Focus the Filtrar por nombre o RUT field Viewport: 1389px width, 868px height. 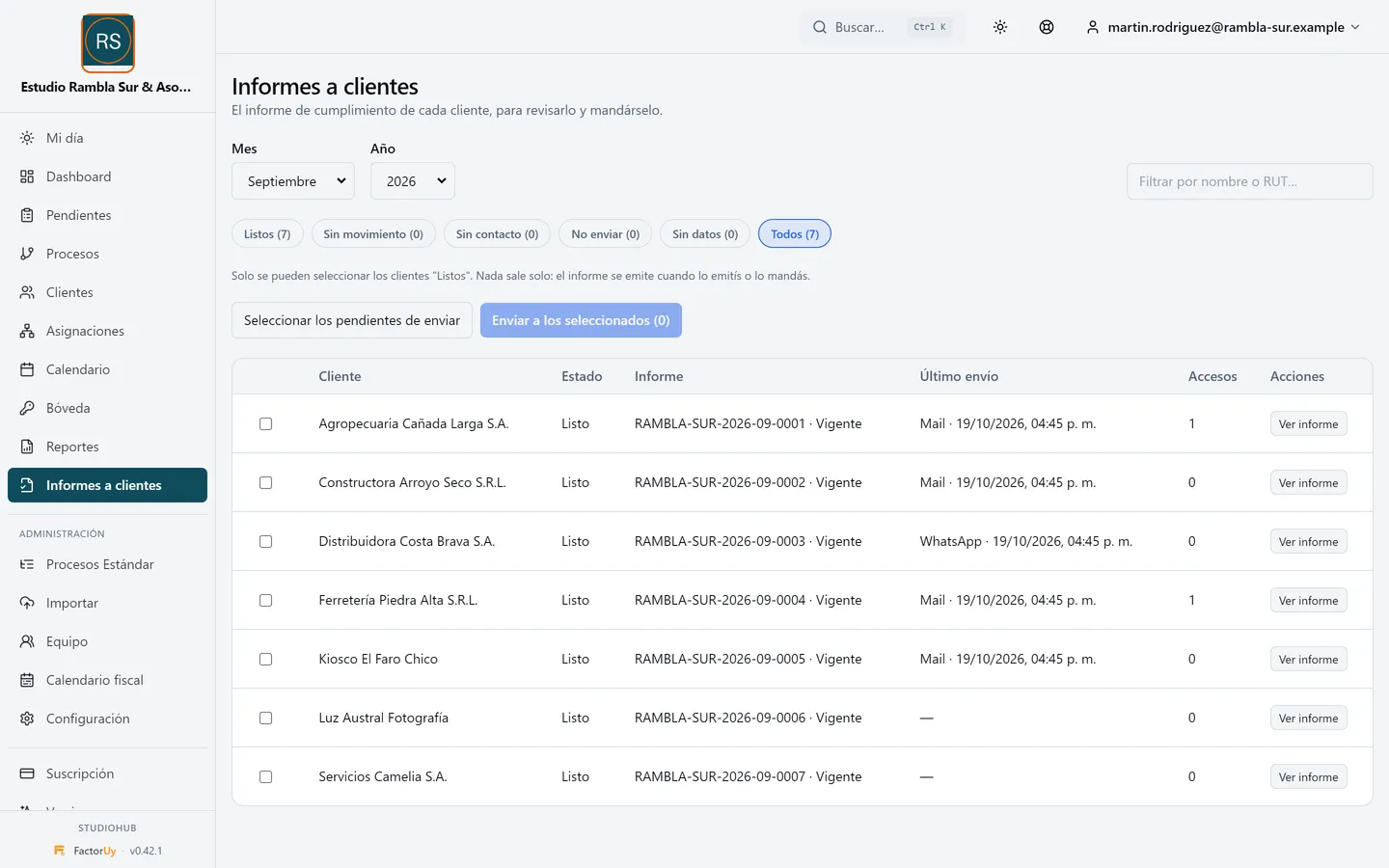[1249, 181]
